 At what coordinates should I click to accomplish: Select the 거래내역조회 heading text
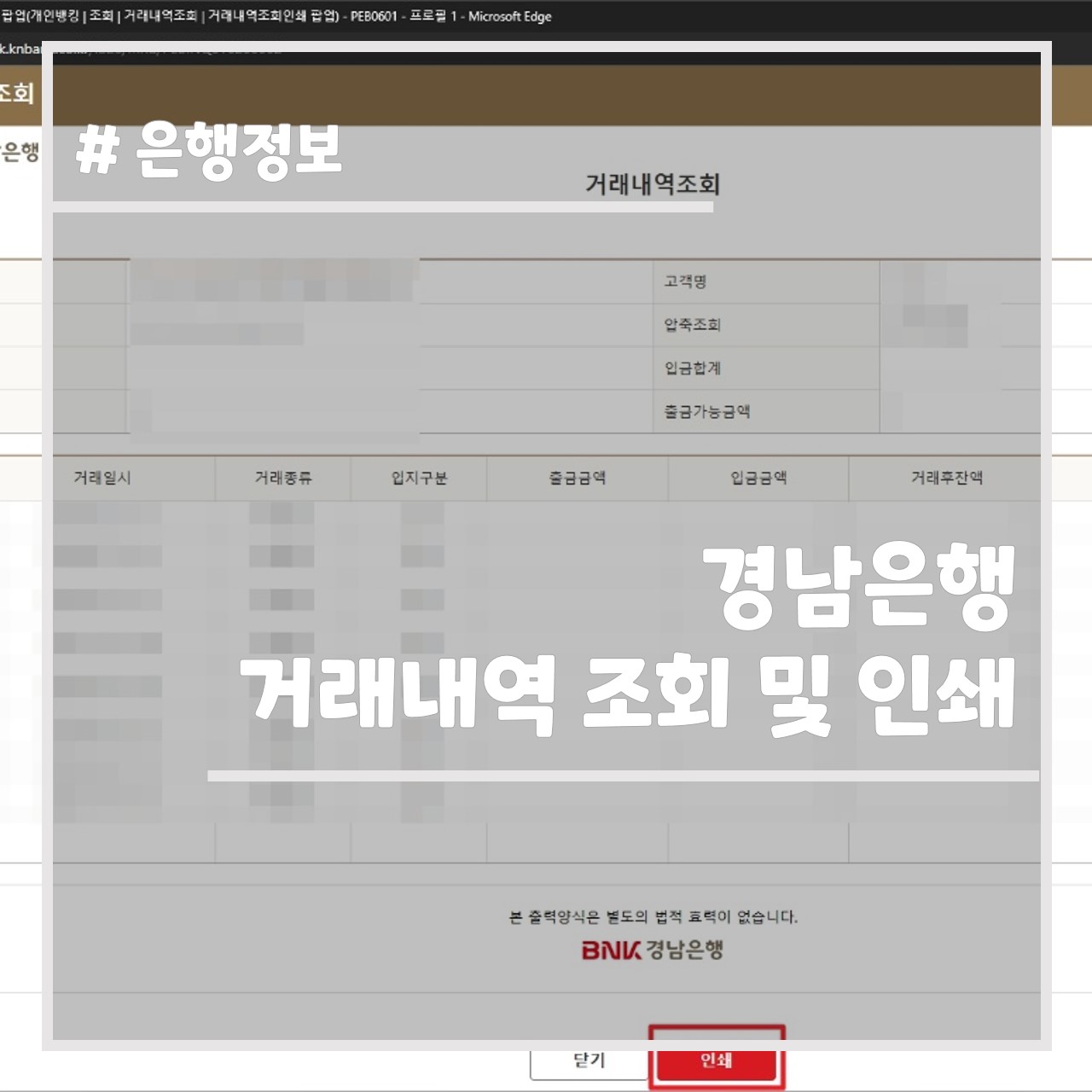[x=653, y=183]
